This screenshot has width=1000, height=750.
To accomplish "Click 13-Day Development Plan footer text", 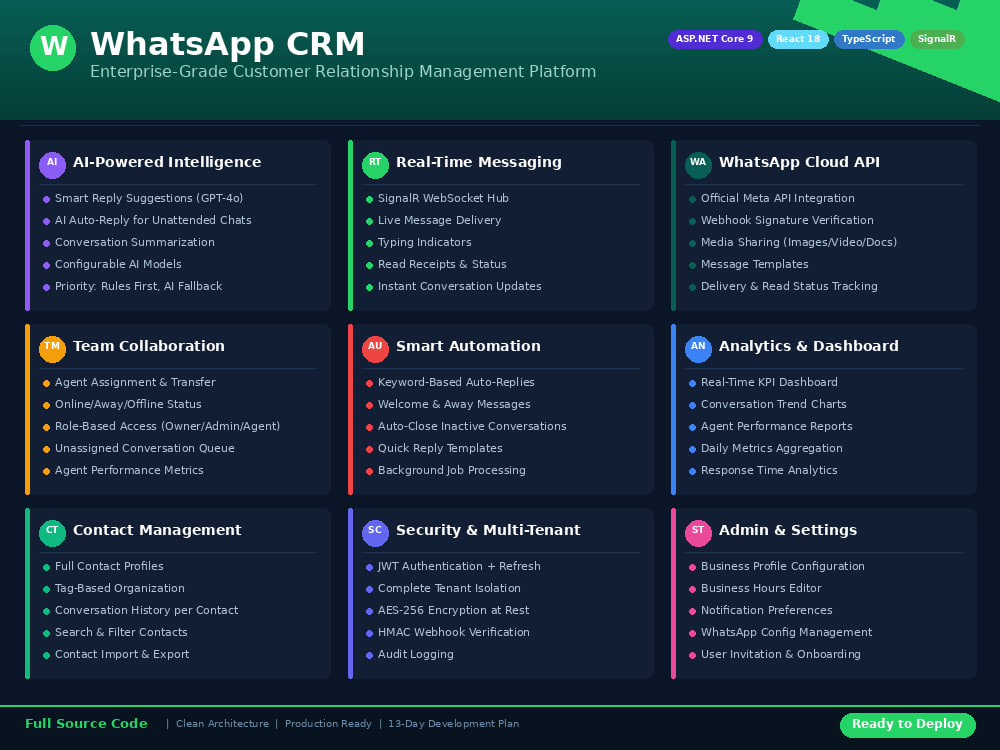I will (453, 724).
